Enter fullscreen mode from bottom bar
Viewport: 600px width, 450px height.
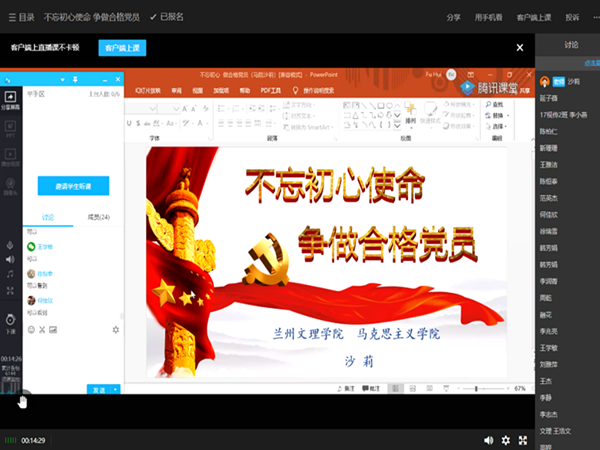pyautogui.click(x=524, y=440)
